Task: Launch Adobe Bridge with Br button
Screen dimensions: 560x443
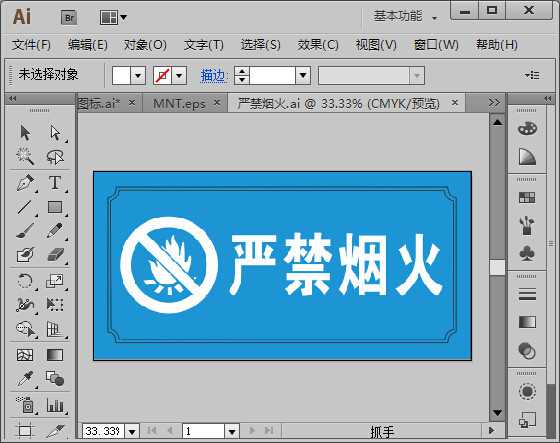Action: pyautogui.click(x=69, y=18)
